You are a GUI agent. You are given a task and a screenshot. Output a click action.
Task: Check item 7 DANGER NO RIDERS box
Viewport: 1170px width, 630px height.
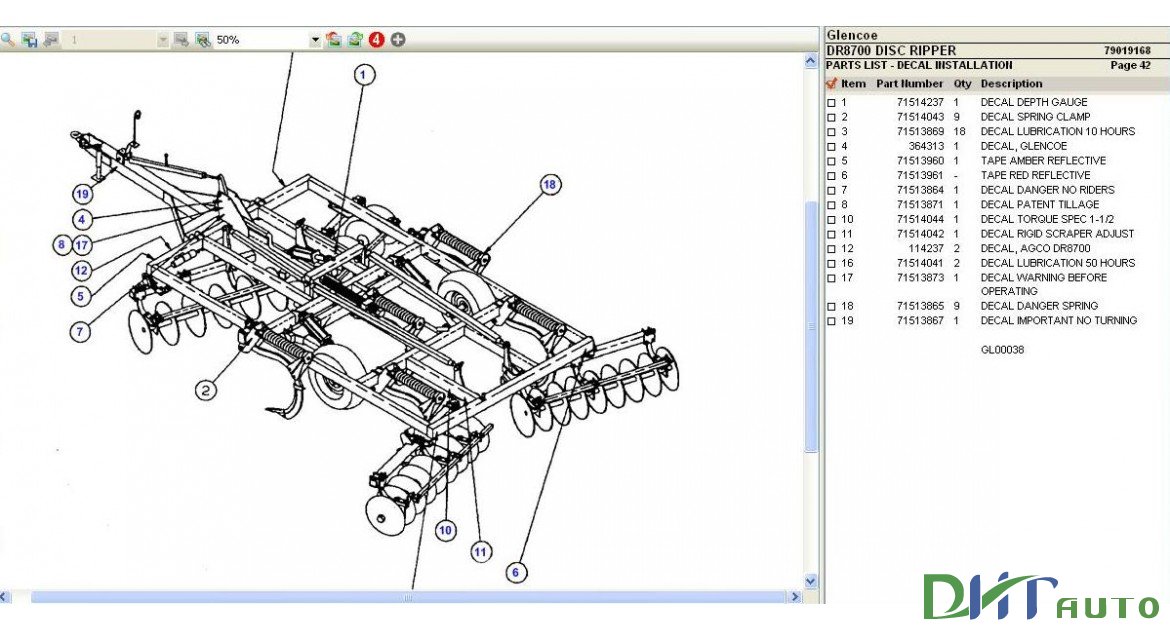click(831, 190)
